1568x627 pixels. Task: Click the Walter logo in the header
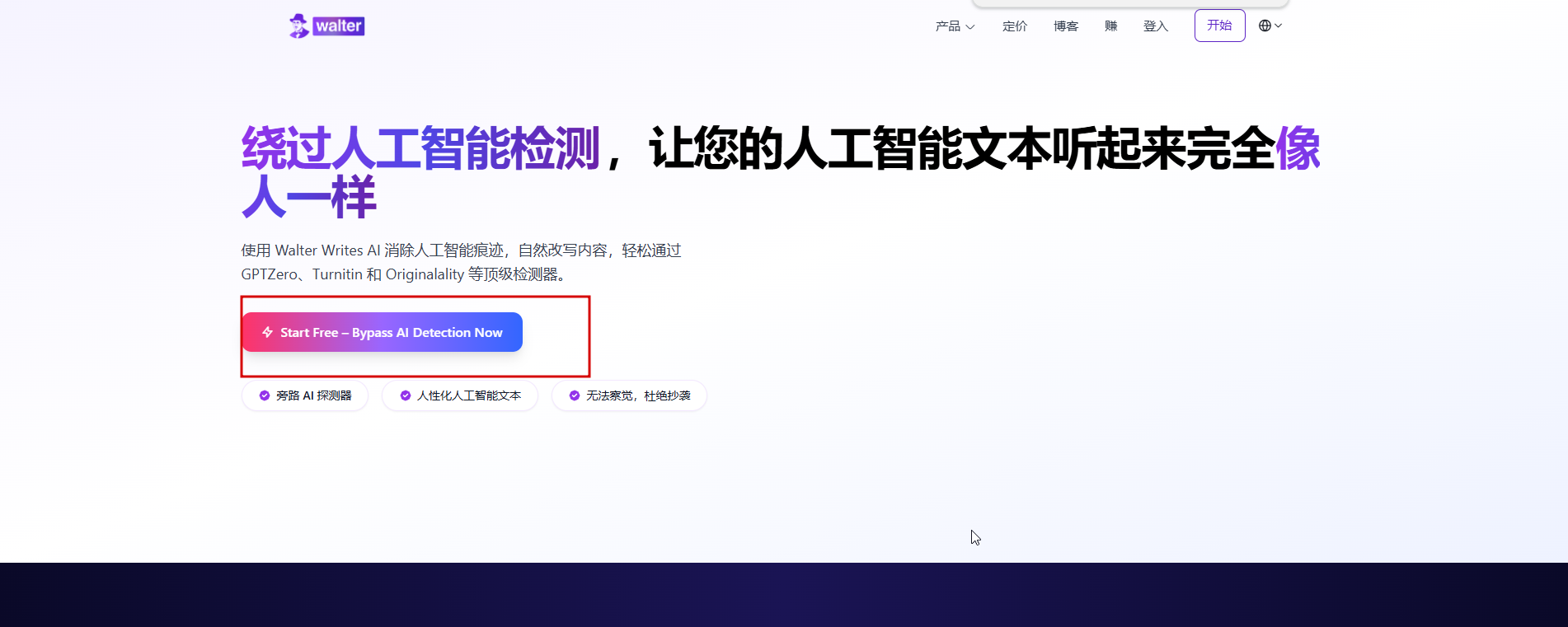(326, 26)
